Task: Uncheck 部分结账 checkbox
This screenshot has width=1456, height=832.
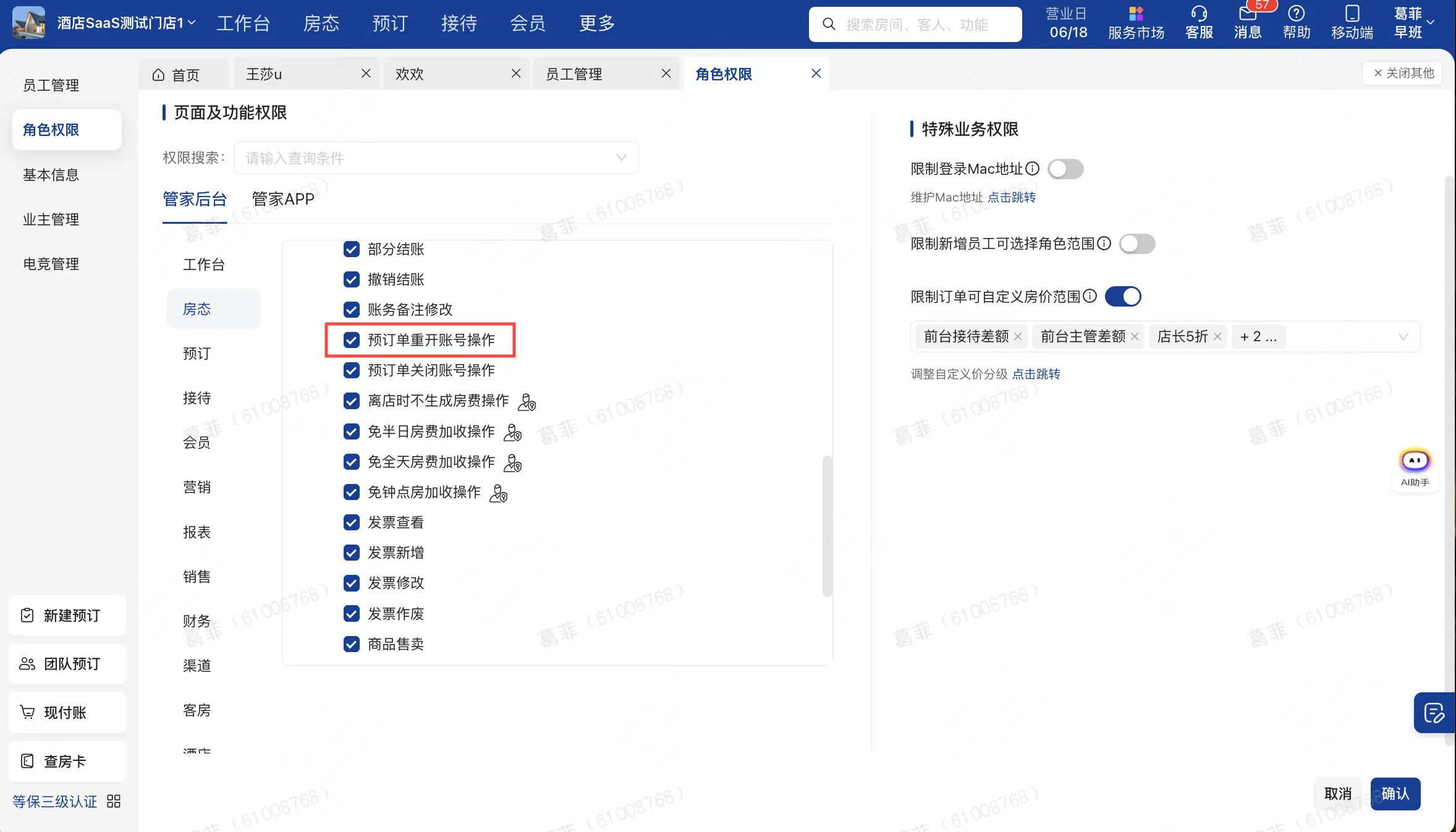Action: pyautogui.click(x=351, y=249)
